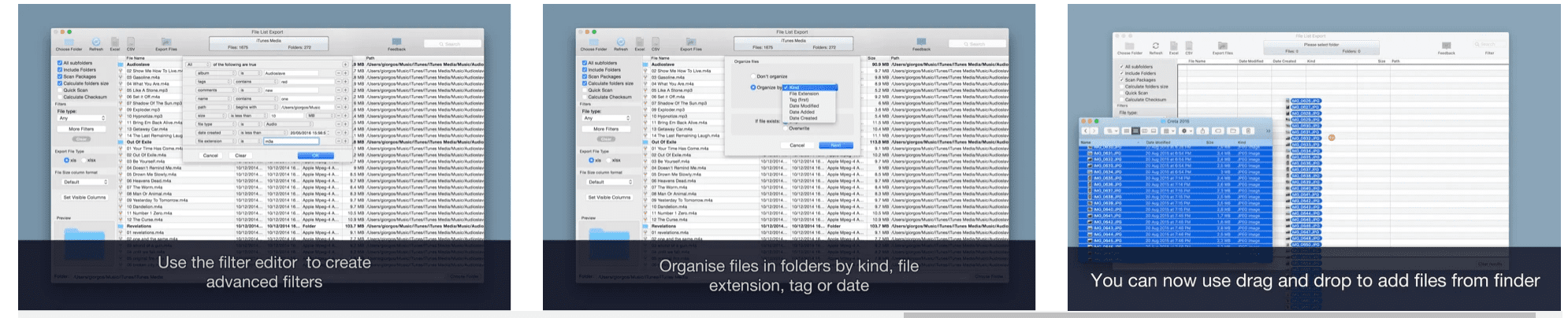Viewport: 1568px width, 318px height.
Task: Open the Default file size format dropdown in middle screenshot
Action: (x=607, y=182)
